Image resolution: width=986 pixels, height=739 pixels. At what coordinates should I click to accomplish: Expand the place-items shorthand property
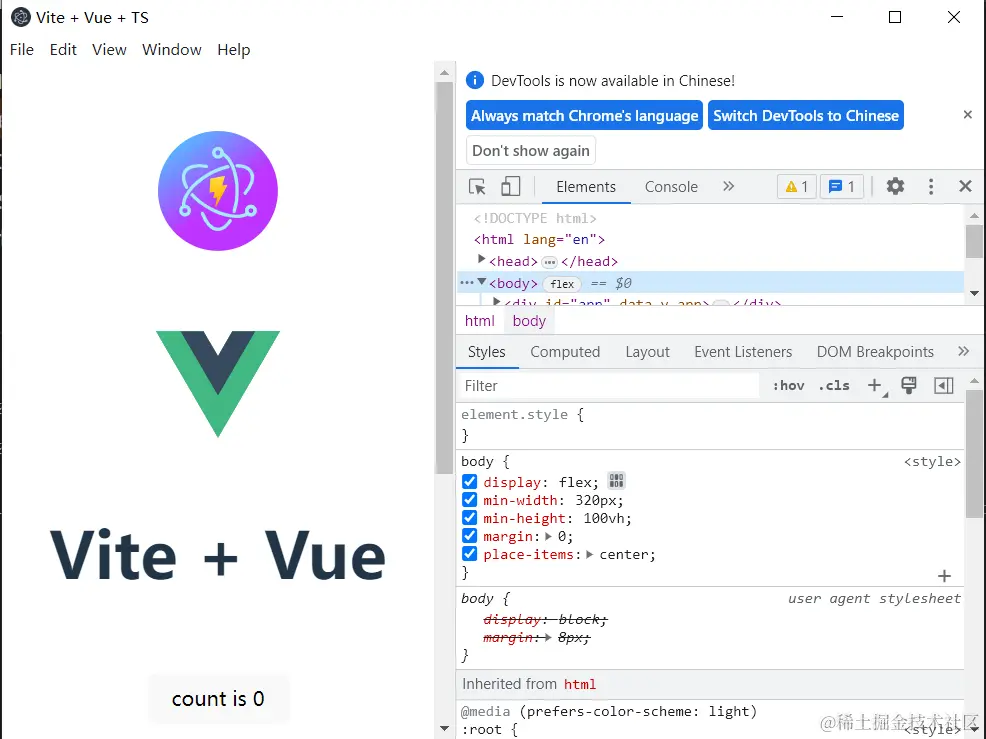pyautogui.click(x=590, y=555)
